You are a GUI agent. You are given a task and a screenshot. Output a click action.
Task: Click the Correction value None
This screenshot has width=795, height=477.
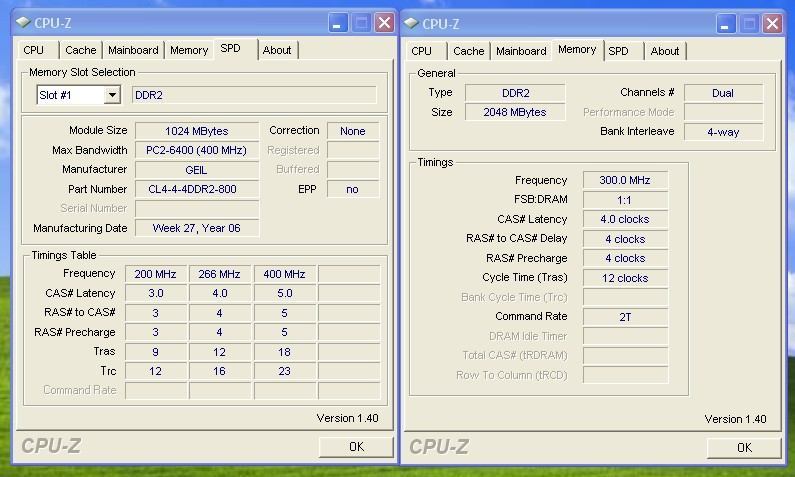(353, 131)
